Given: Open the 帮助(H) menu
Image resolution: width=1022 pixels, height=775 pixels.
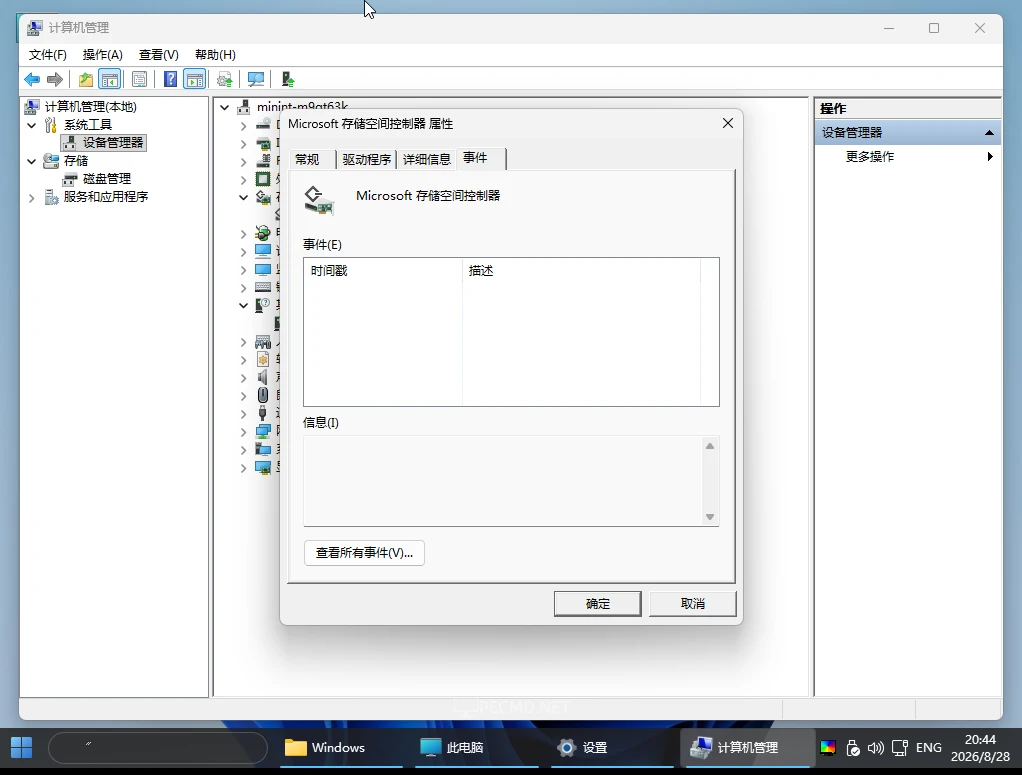Looking at the screenshot, I should click(x=215, y=55).
